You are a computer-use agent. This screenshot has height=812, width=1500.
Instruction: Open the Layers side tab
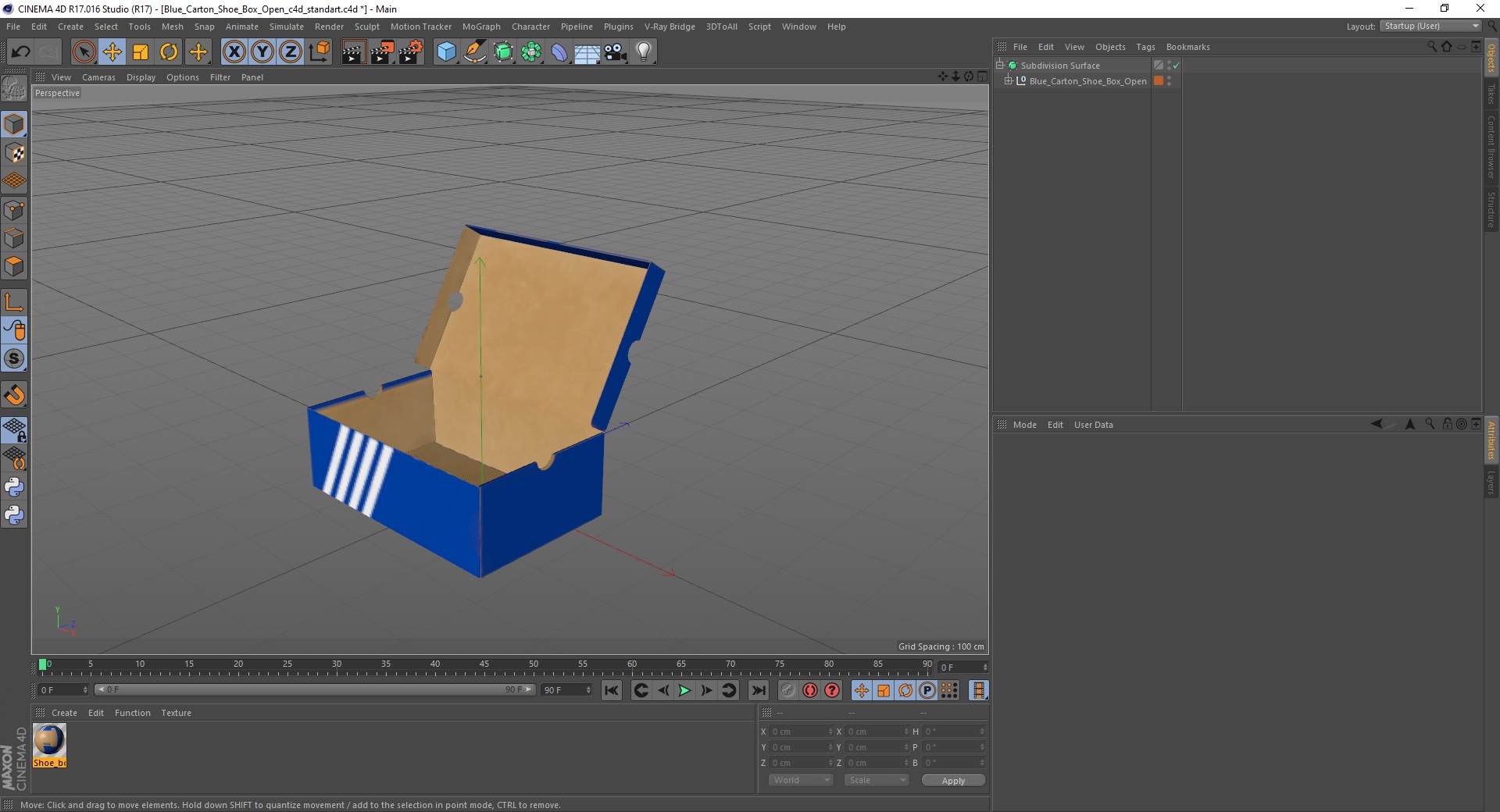[1491, 483]
